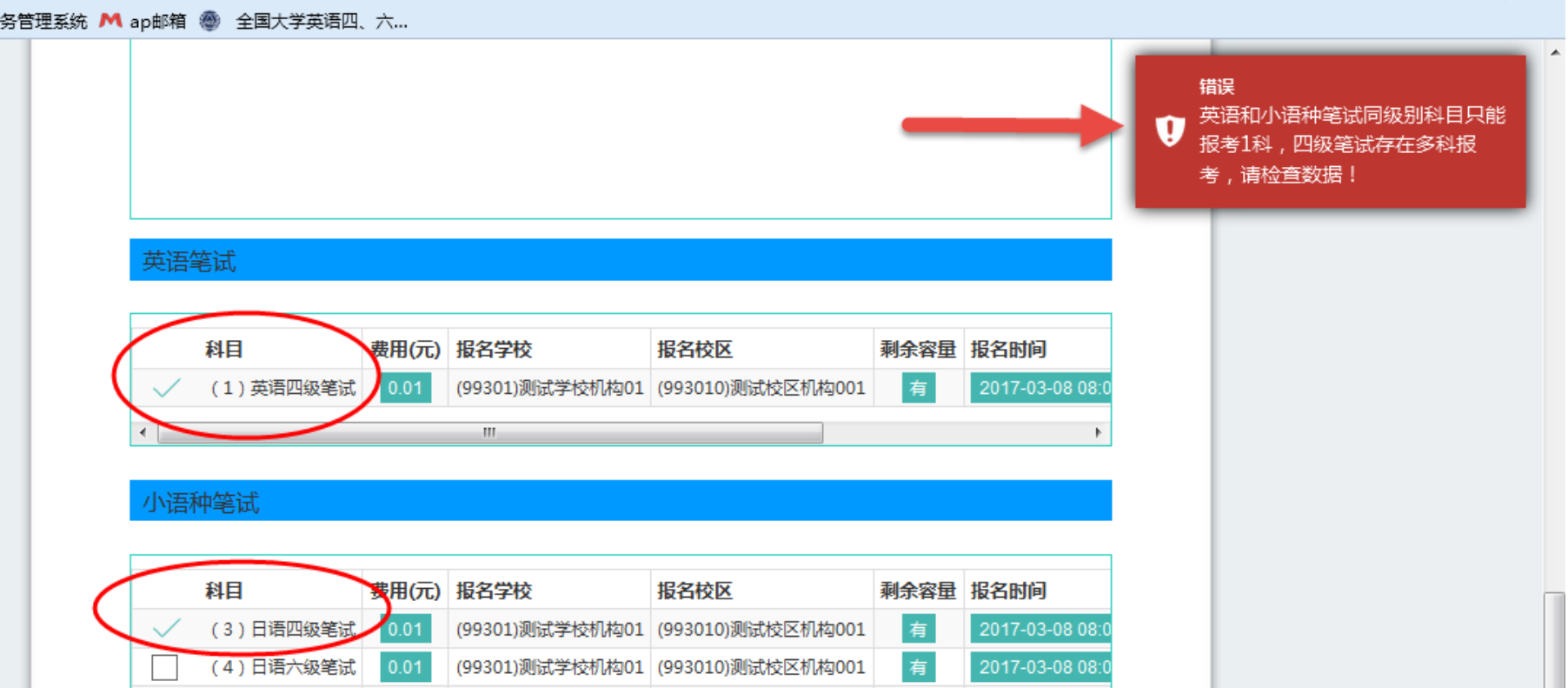This screenshot has height=688, width=1568.
Task: Uncheck 日语四级笔试 checkmark
Action: (x=166, y=628)
